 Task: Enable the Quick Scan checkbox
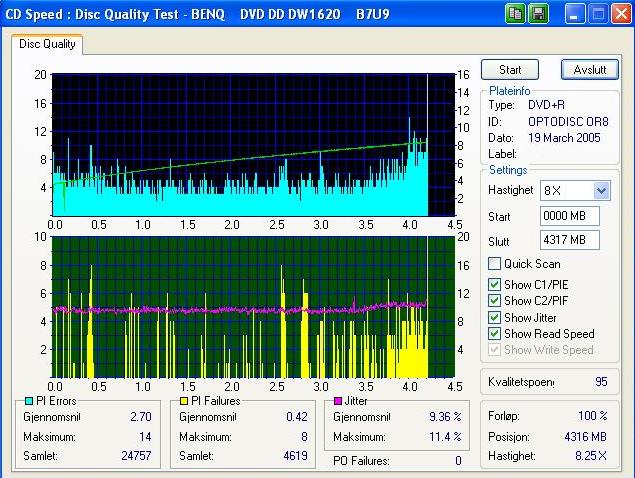pyautogui.click(x=494, y=264)
